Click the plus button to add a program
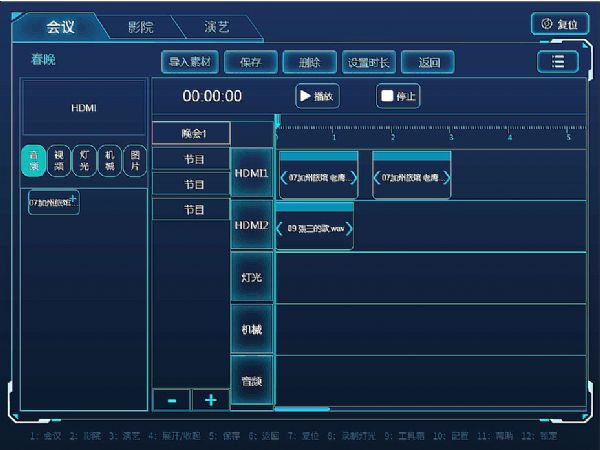 (x=210, y=400)
